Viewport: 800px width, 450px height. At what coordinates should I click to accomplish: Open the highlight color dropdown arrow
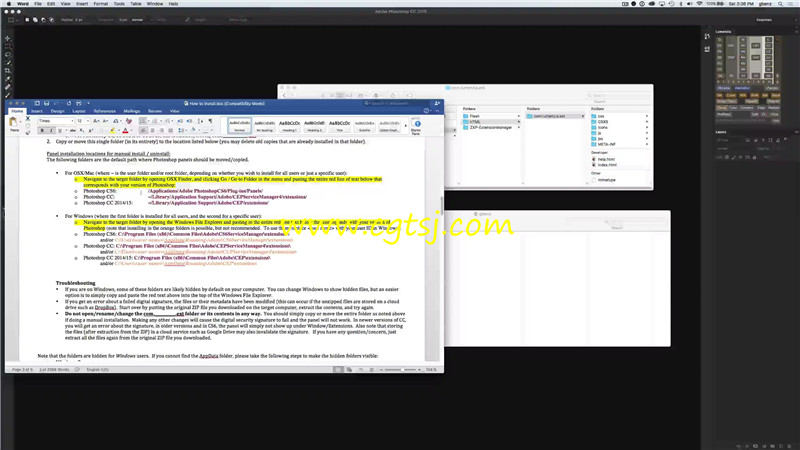click(x=119, y=131)
